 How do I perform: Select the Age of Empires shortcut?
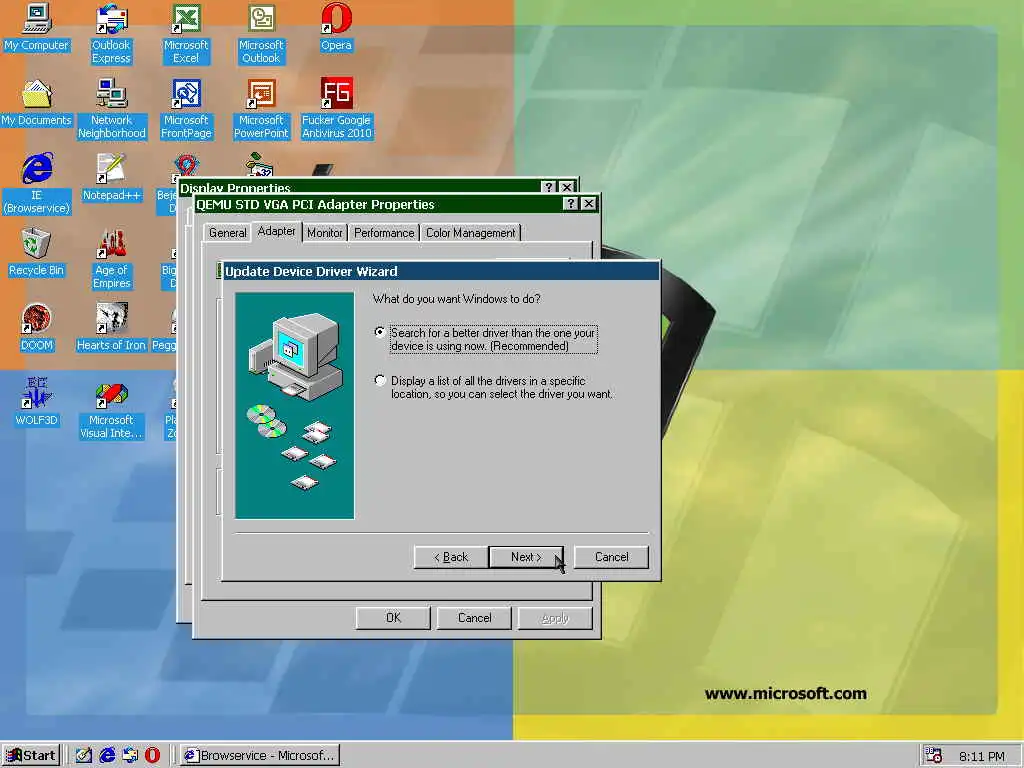(x=112, y=259)
